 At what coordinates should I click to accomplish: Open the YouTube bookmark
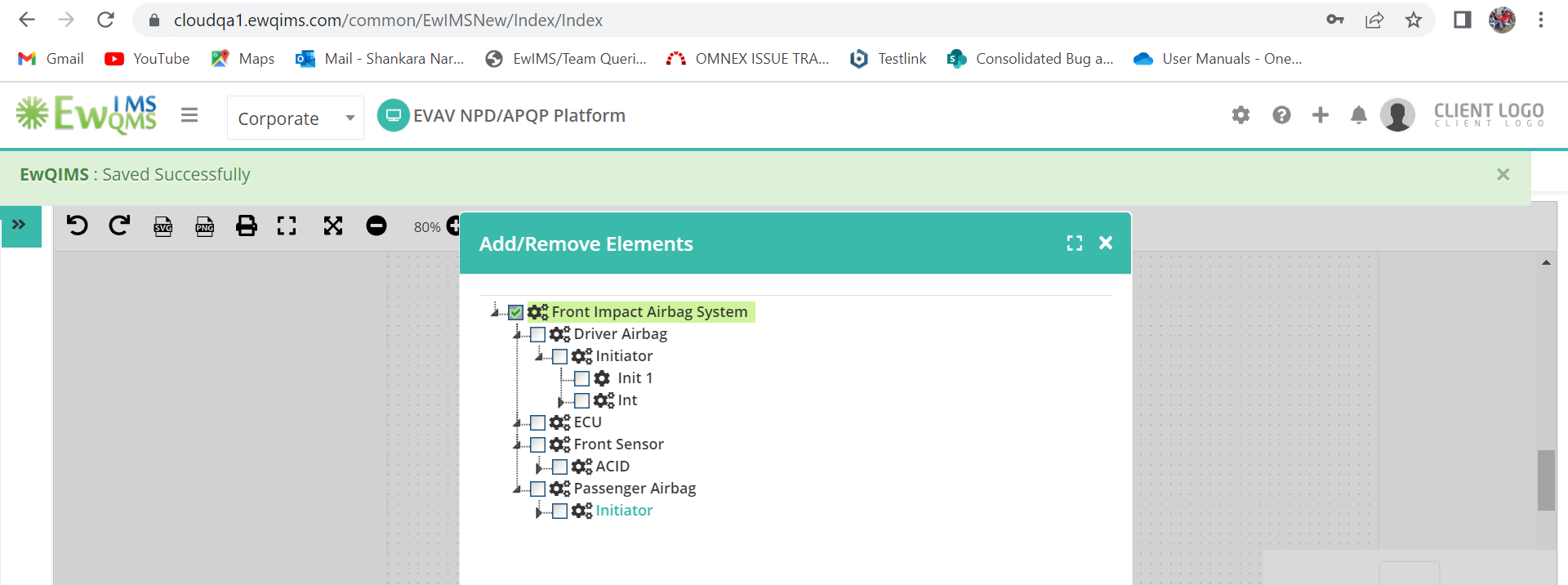tap(147, 59)
